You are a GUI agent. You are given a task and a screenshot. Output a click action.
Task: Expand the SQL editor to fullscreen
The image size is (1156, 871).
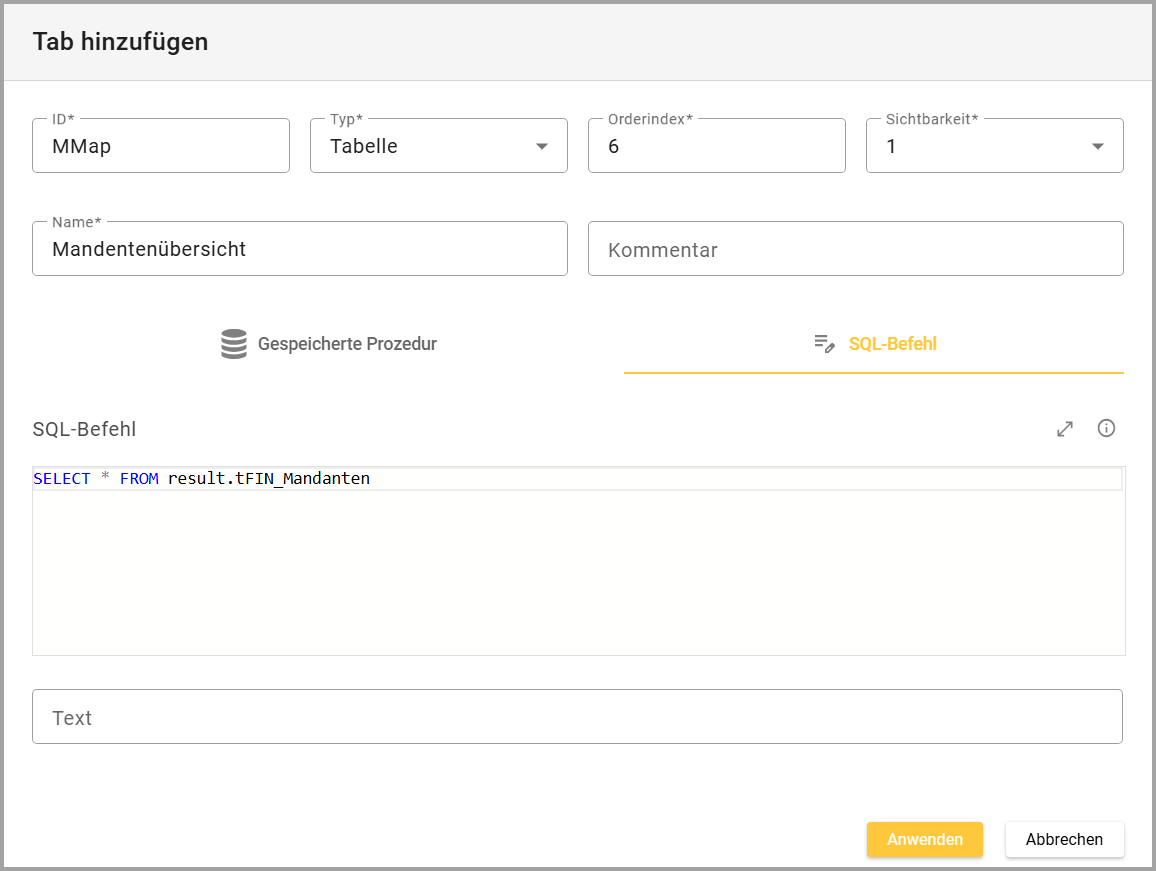click(1065, 429)
